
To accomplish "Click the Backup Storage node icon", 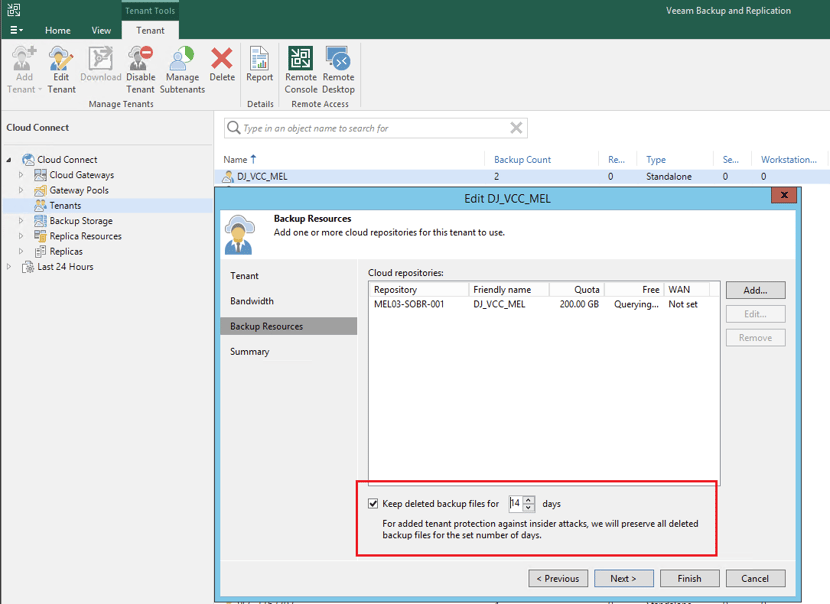I will click(40, 221).
